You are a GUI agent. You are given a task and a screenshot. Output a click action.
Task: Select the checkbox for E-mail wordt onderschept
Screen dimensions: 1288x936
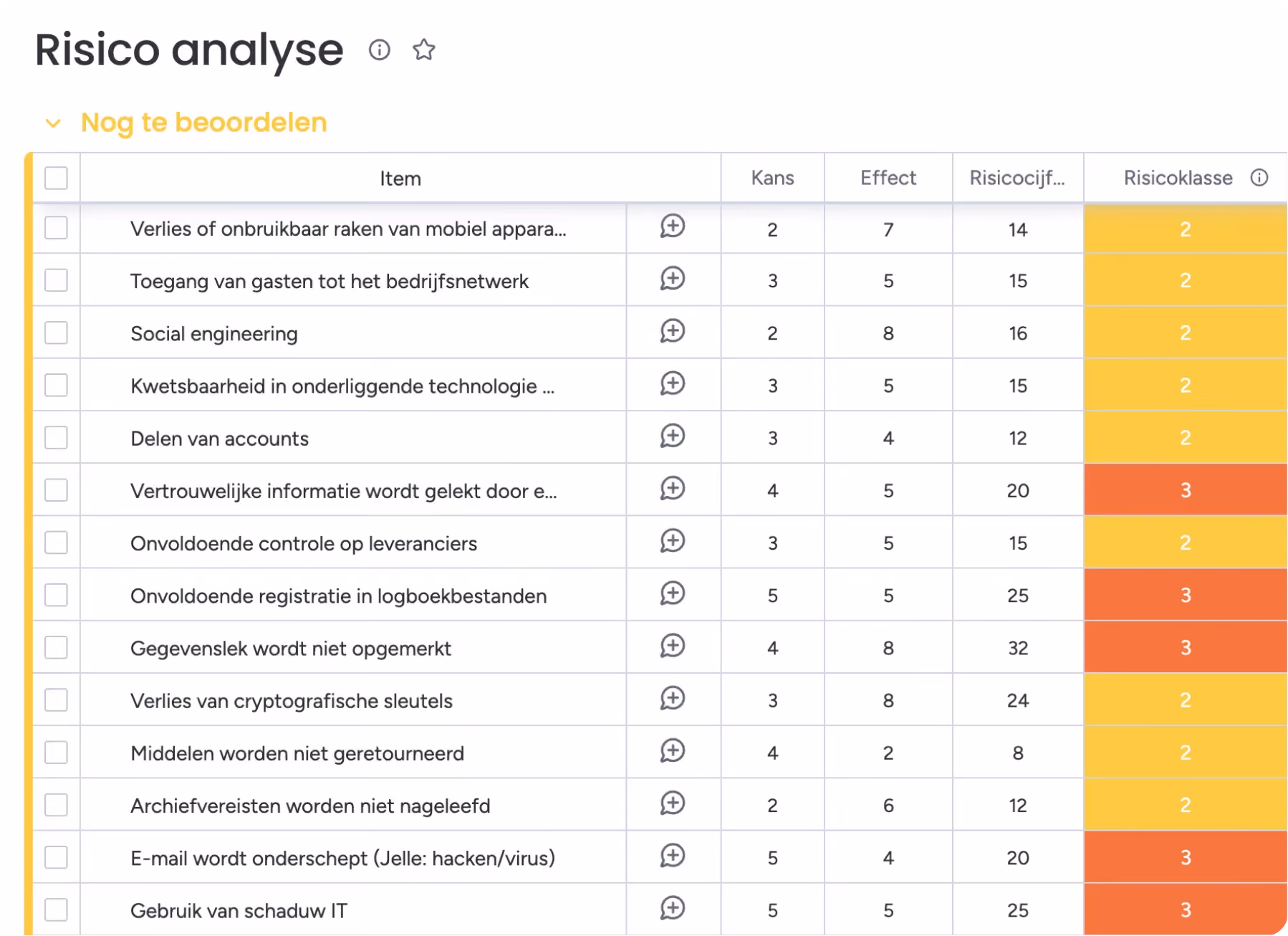coord(56,857)
